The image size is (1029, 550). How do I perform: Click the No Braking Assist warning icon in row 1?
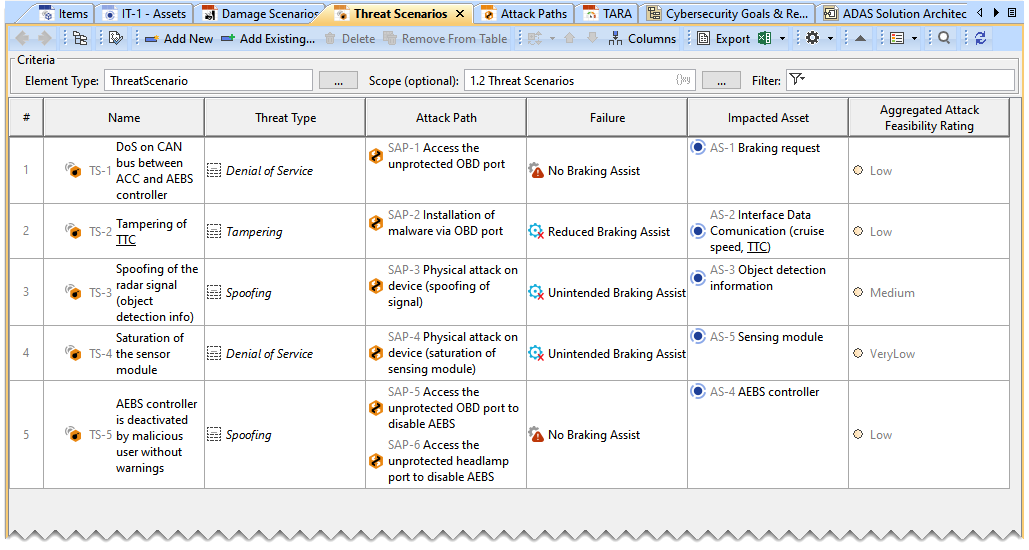(x=536, y=171)
